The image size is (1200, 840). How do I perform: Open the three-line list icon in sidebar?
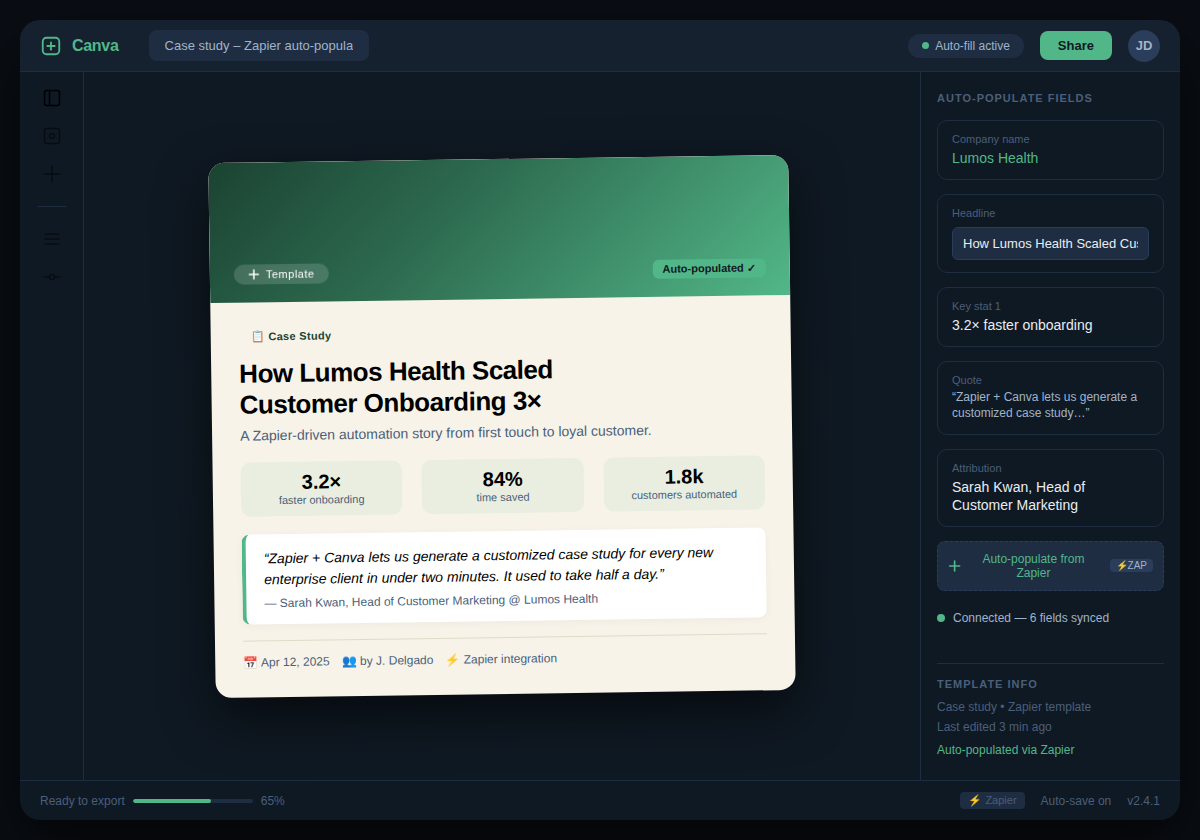pyautogui.click(x=52, y=238)
